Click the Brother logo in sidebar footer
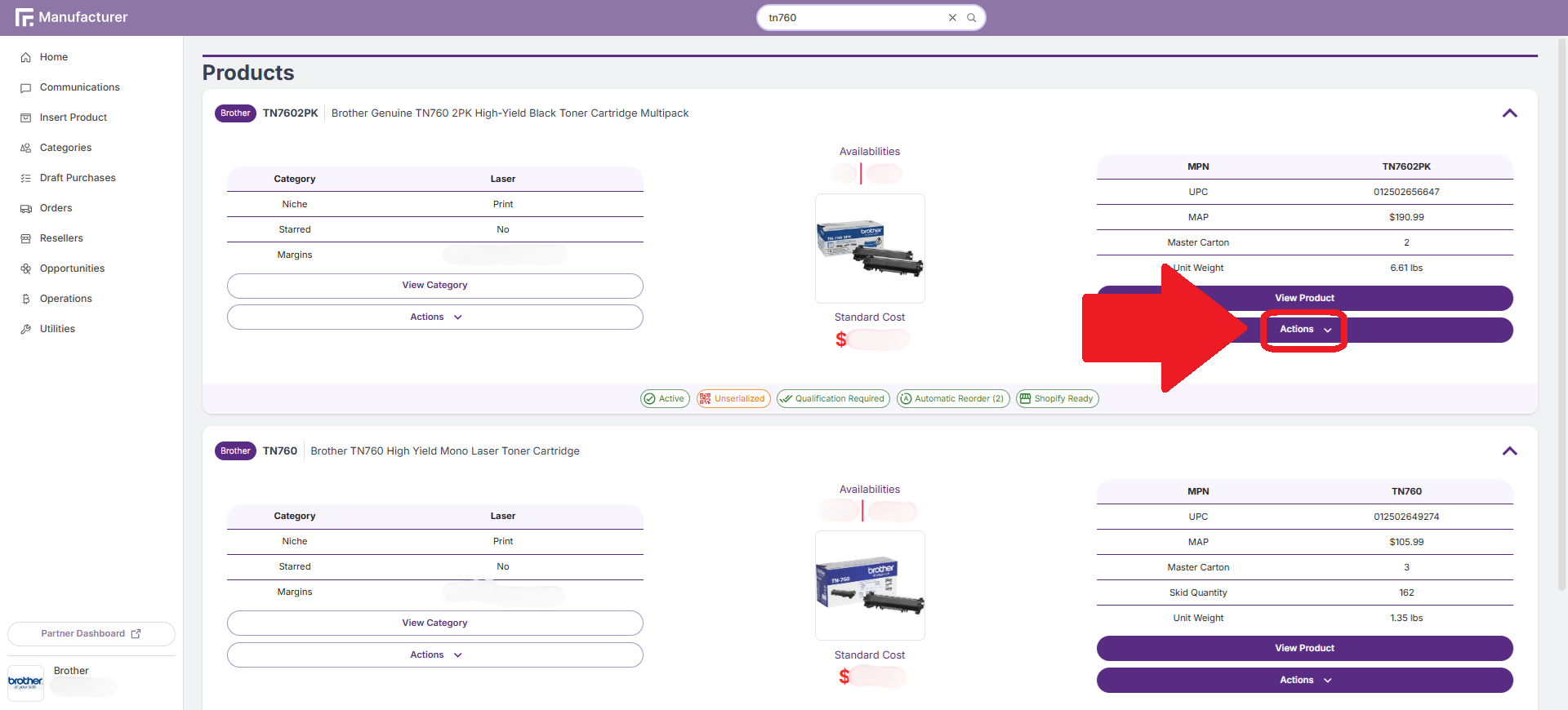Screen dimensions: 1568x710 [25, 682]
